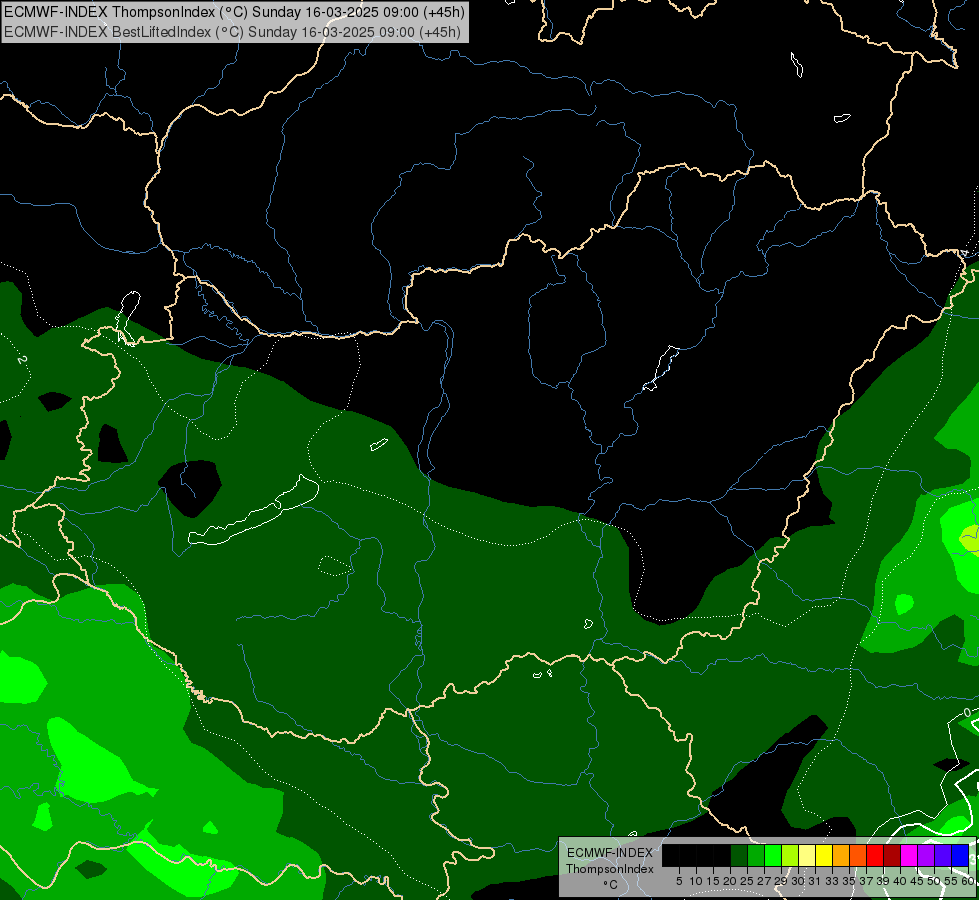Click the legend ECMWF-INDEX label
The width and height of the screenshot is (979, 900).
point(610,853)
